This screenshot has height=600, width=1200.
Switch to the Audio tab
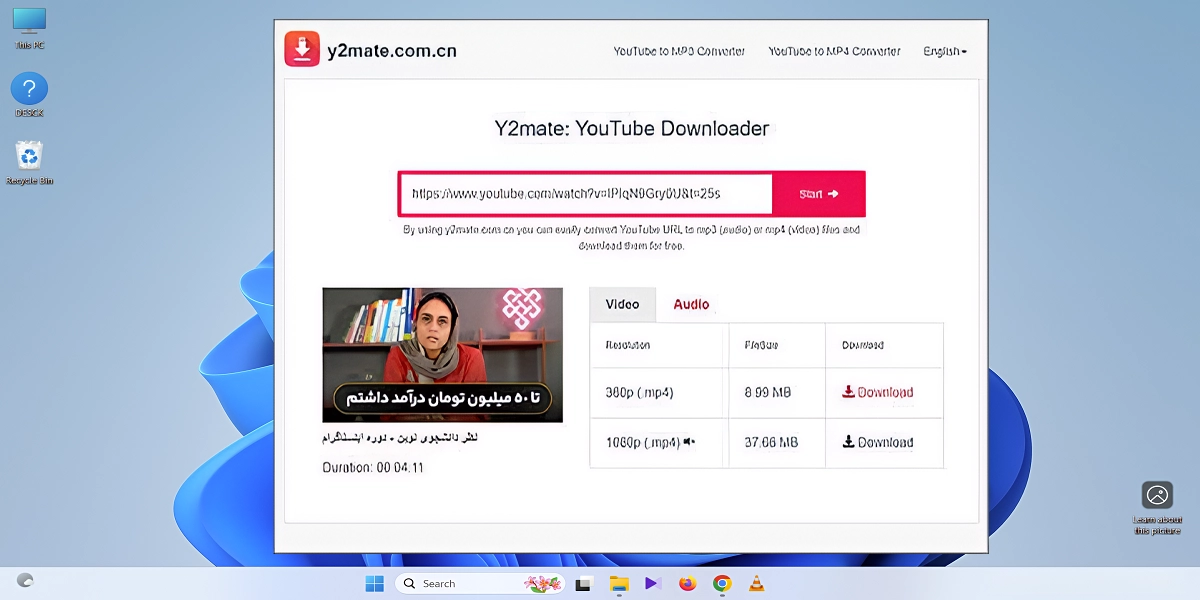[x=691, y=304]
